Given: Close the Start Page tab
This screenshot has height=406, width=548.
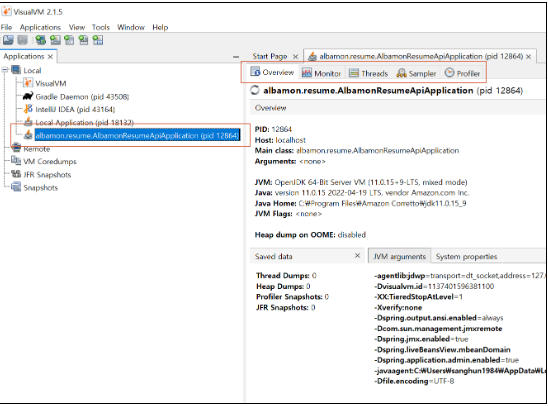Looking at the screenshot, I should click(295, 57).
